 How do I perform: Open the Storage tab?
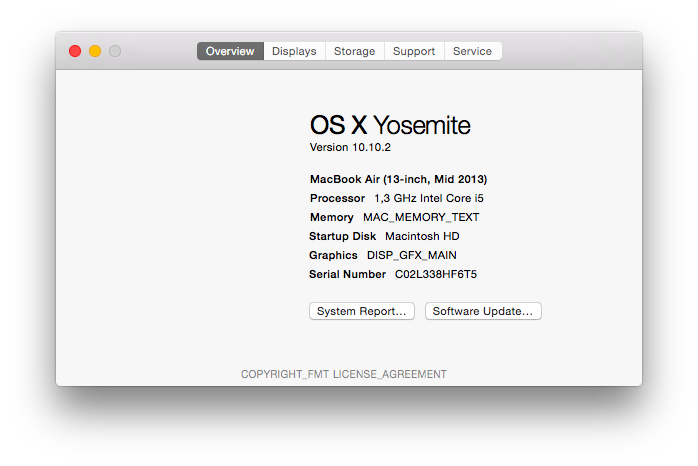[x=355, y=51]
